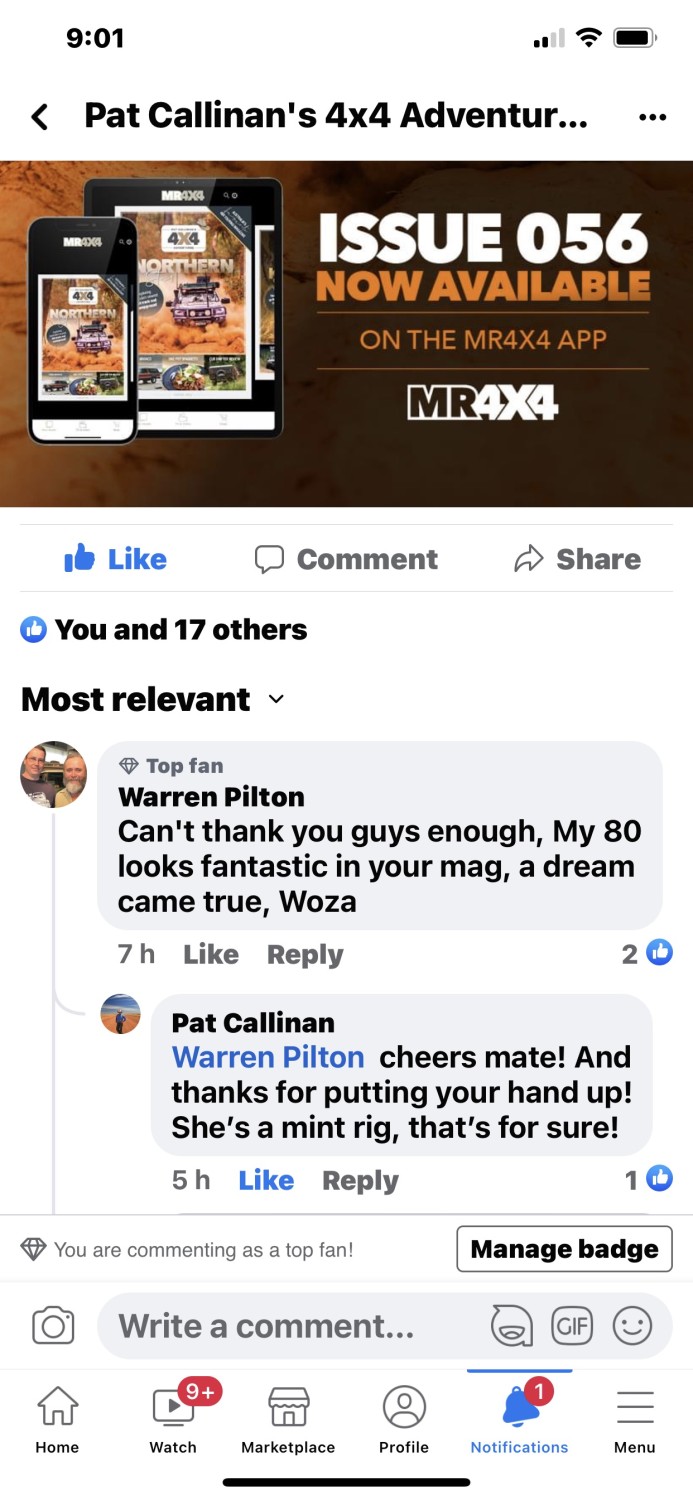Unlike Pat Callinan's reply comment
The image size is (693, 1500).
point(266,1180)
